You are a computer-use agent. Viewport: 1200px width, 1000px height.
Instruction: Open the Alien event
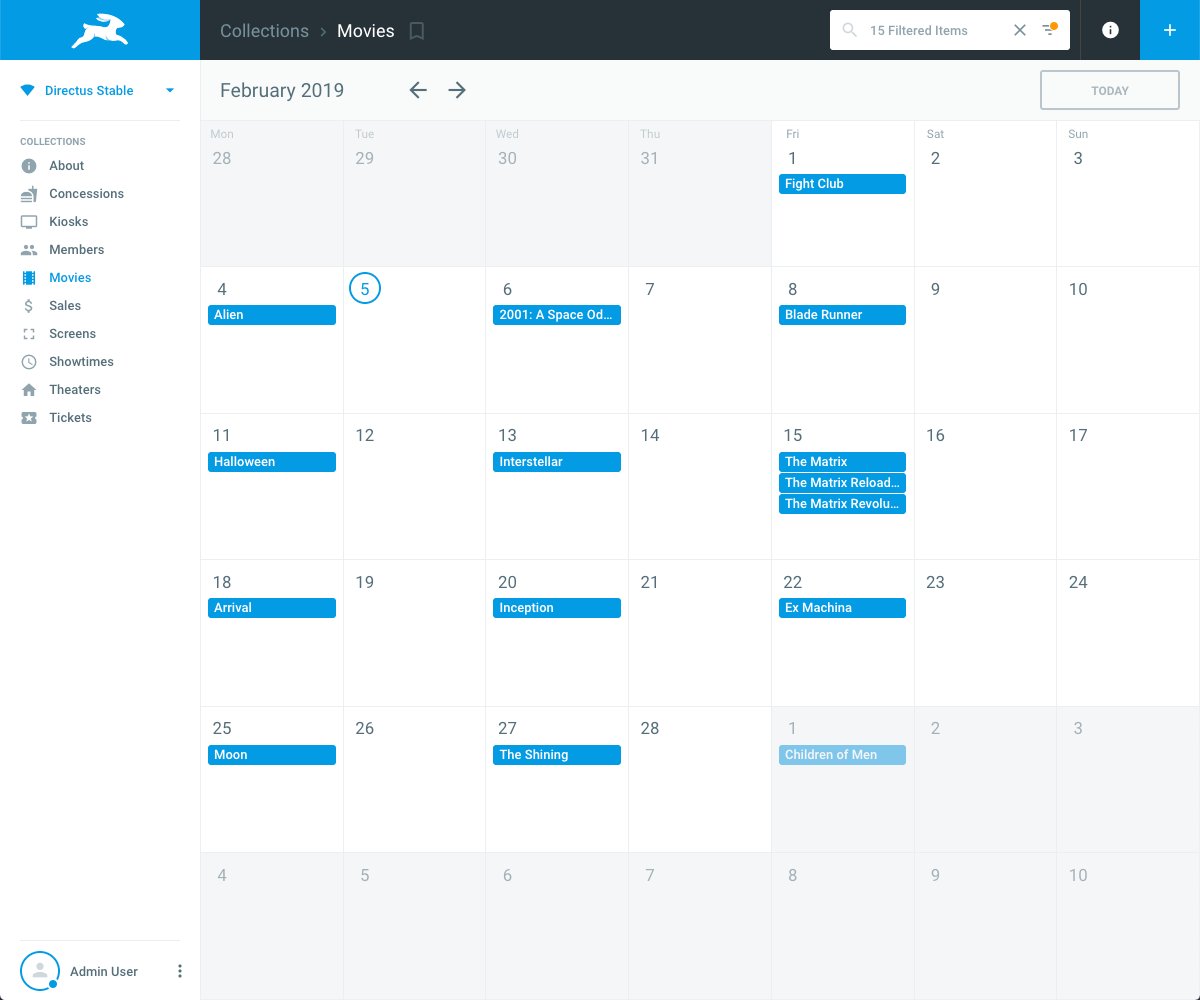tap(272, 315)
